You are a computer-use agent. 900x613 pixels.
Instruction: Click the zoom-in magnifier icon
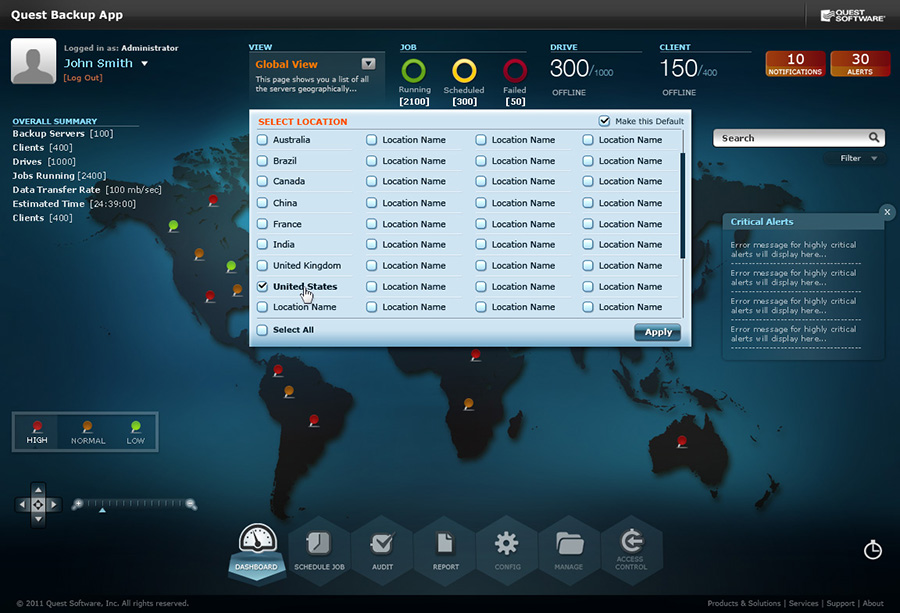click(77, 504)
